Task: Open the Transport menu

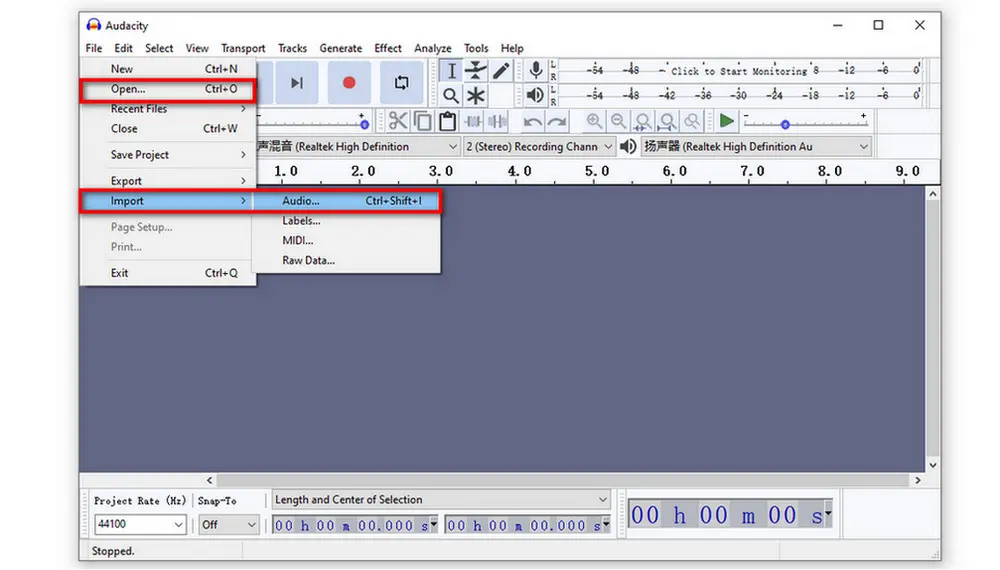Action: [243, 48]
